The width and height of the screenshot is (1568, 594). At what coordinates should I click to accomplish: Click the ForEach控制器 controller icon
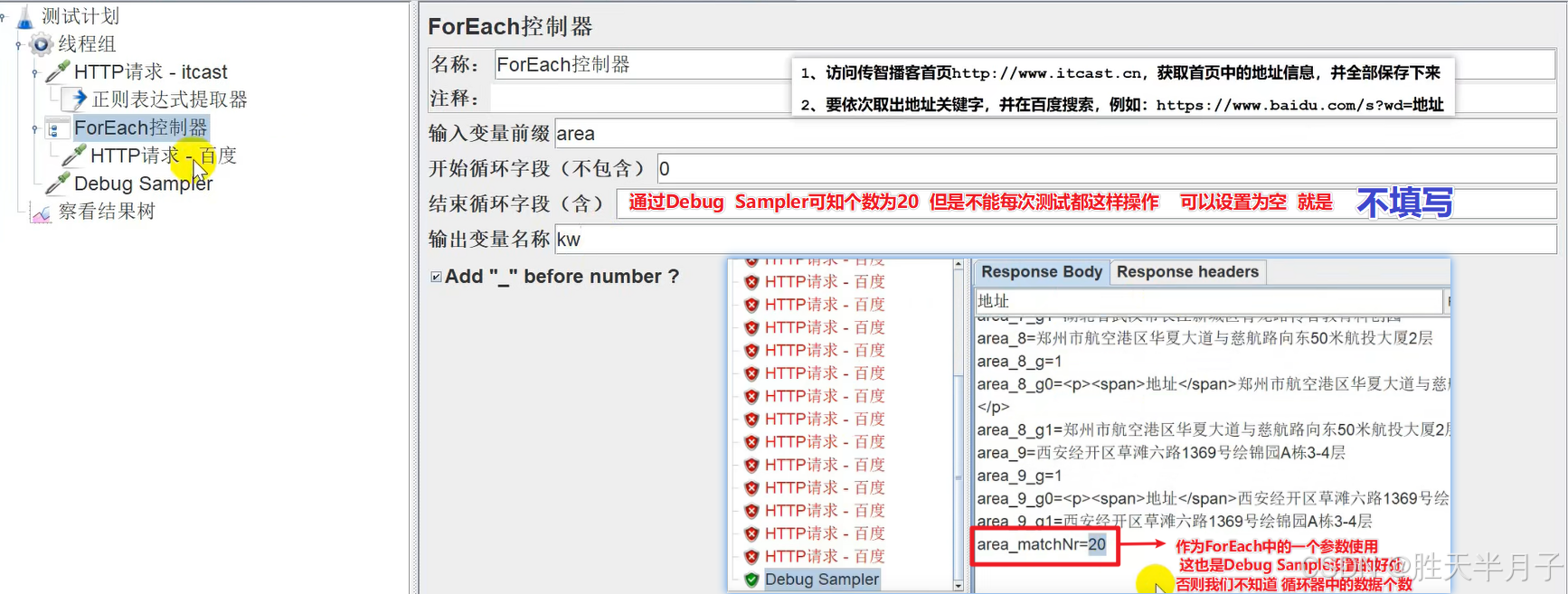point(57,128)
